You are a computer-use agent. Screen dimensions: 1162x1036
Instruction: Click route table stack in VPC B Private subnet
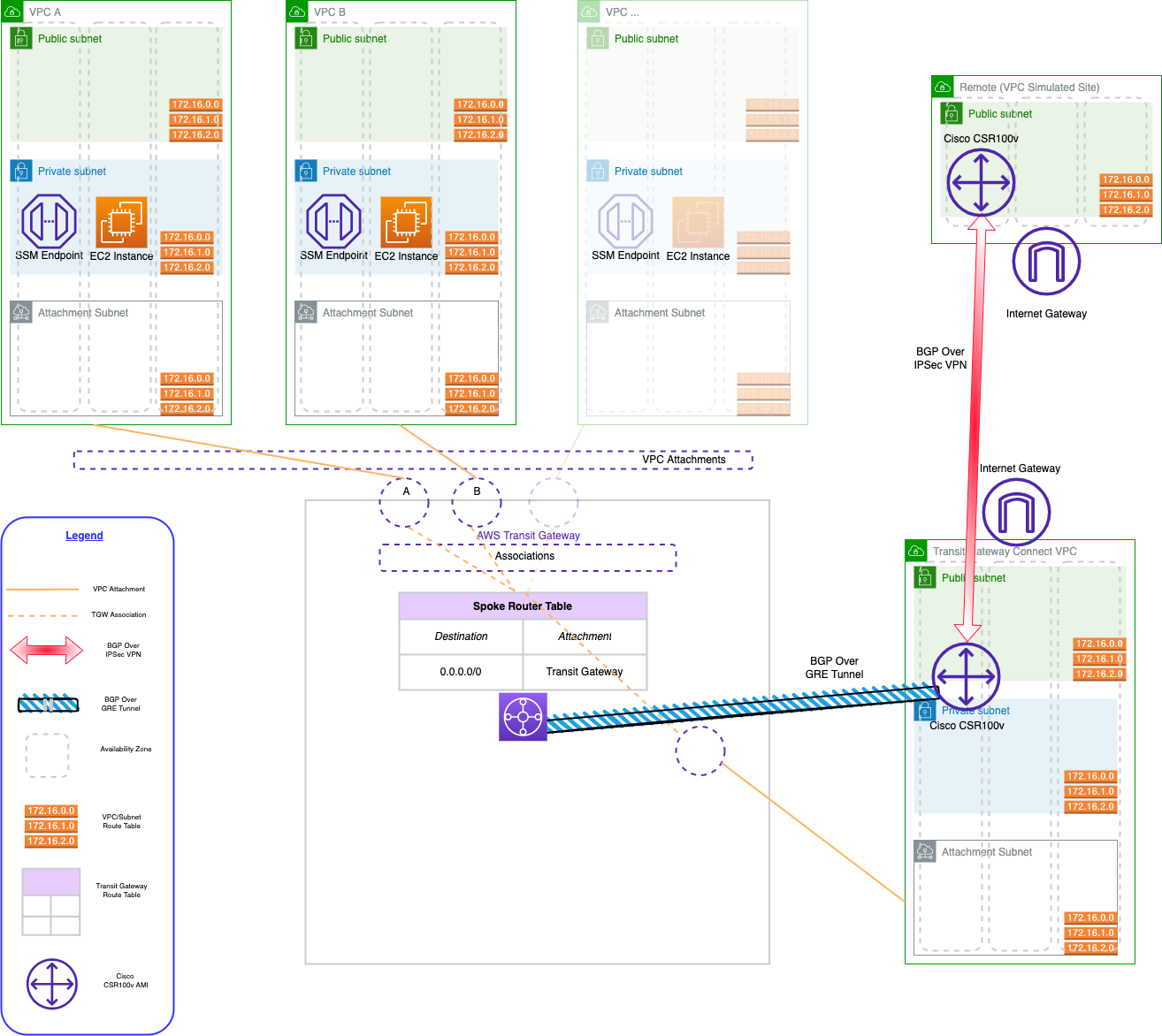(471, 252)
